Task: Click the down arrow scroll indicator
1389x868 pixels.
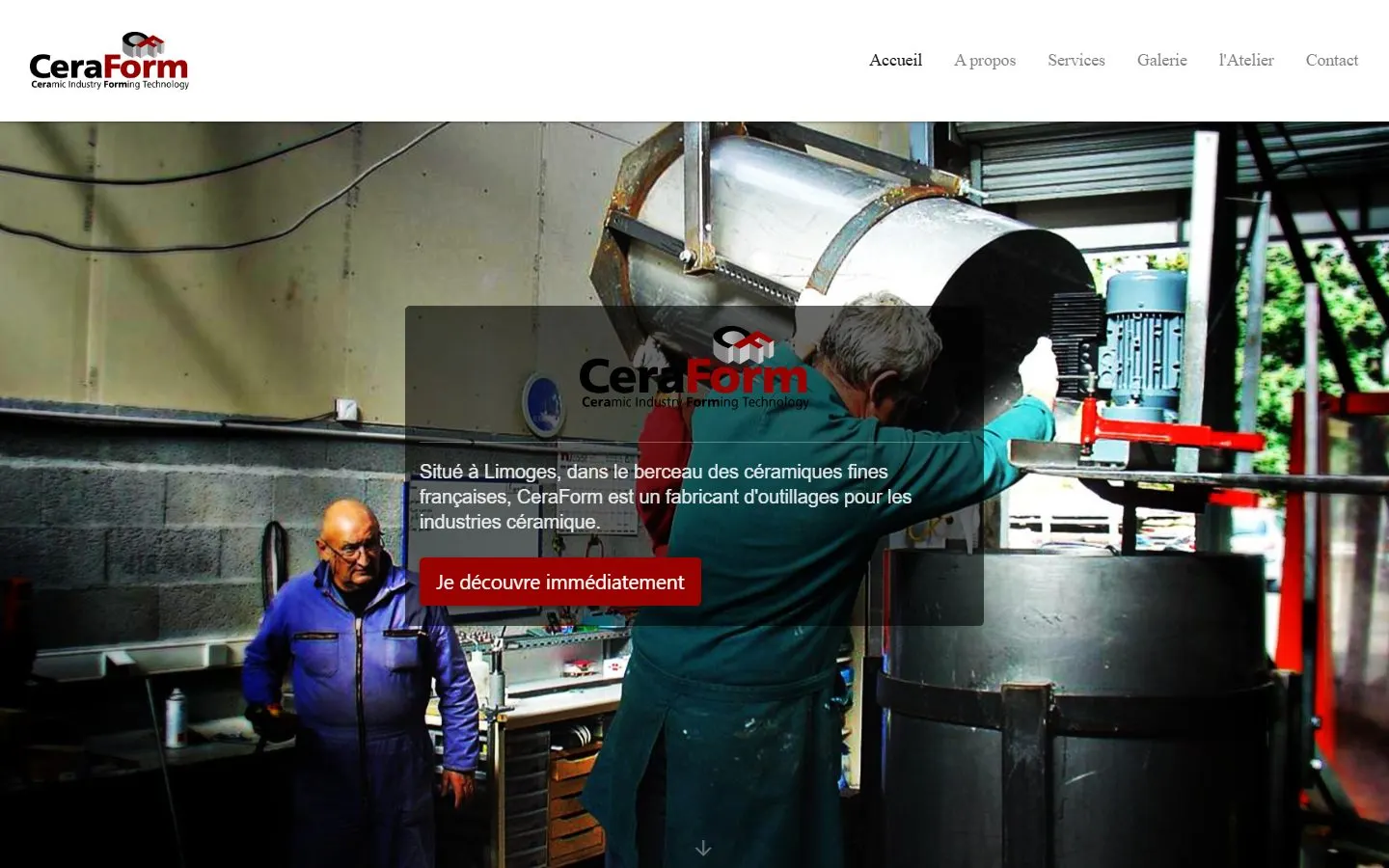Action: (x=703, y=849)
